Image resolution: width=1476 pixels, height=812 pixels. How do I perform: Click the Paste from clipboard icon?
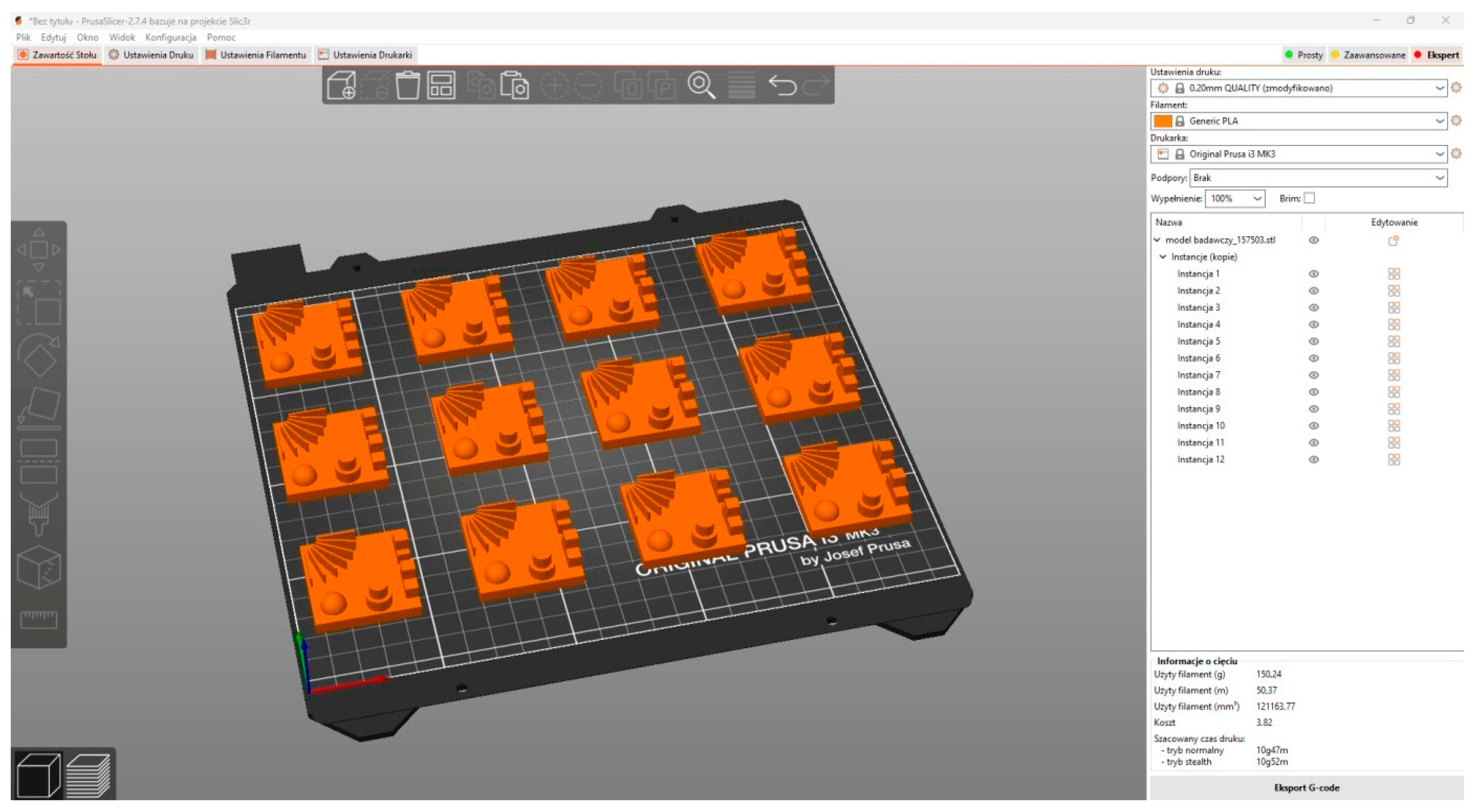pyautogui.click(x=514, y=86)
